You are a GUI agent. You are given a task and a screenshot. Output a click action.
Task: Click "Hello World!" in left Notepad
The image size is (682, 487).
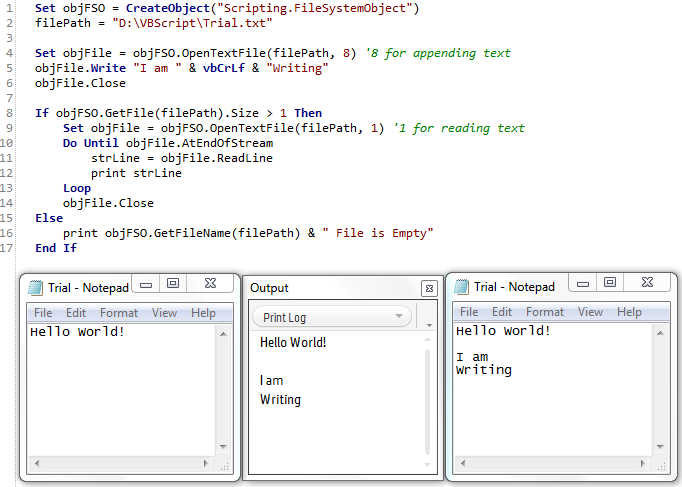77,332
